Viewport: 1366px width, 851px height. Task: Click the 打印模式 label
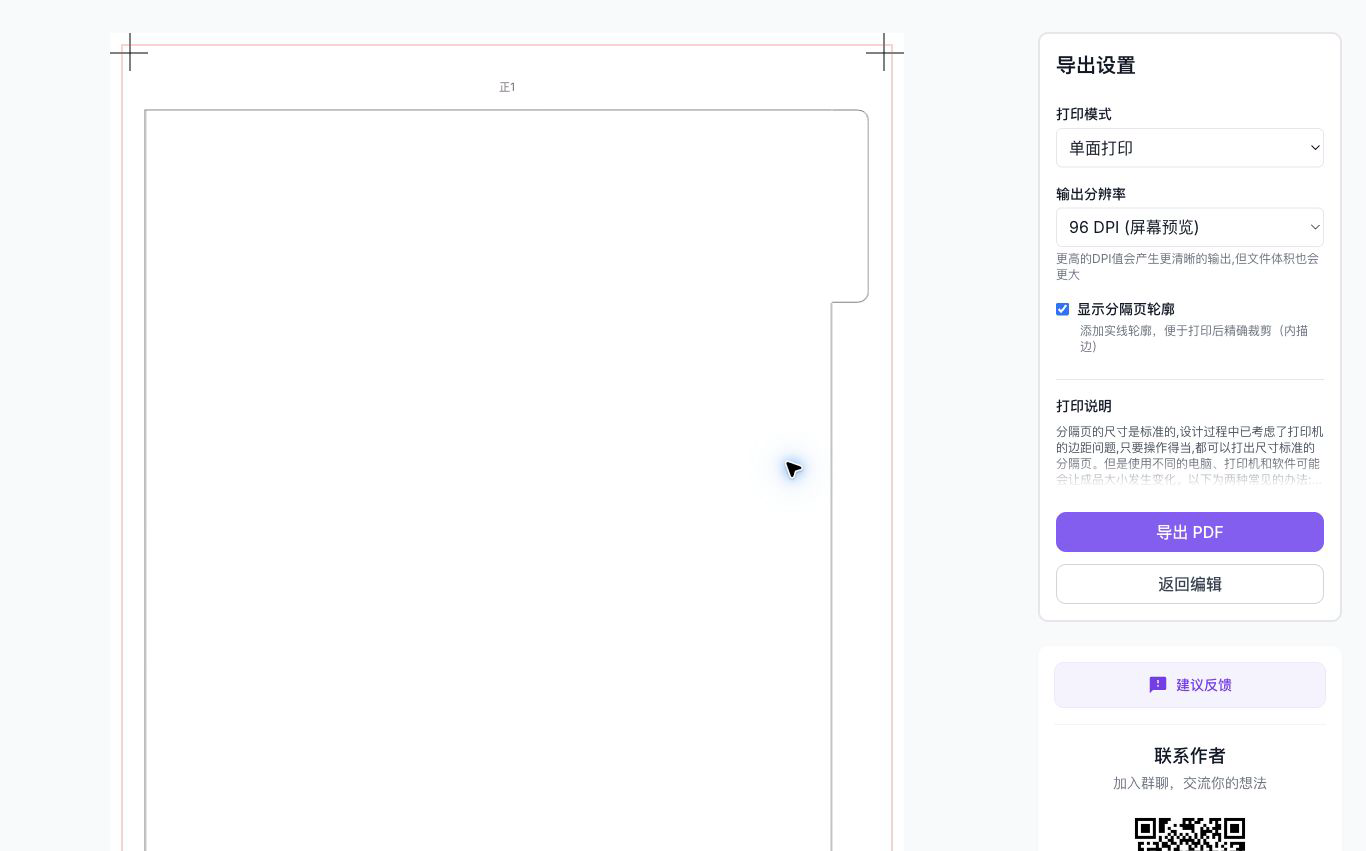pyautogui.click(x=1084, y=114)
